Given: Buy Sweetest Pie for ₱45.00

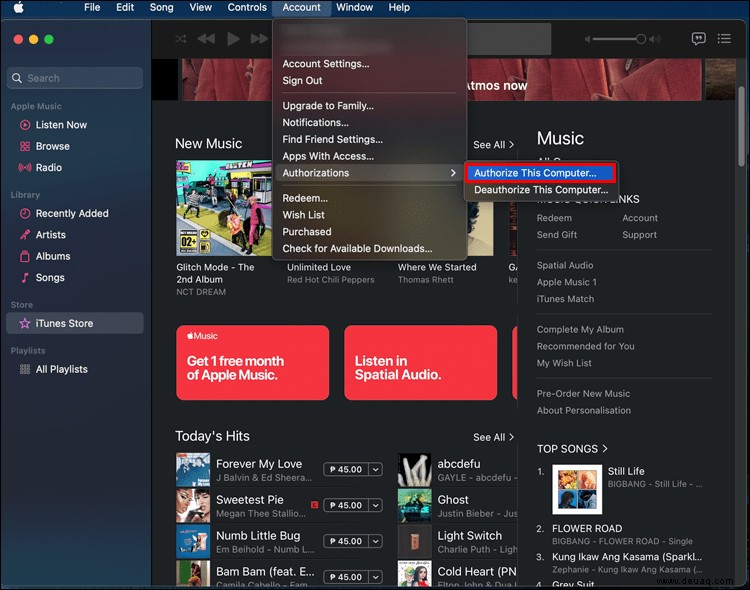Looking at the screenshot, I should pos(346,505).
